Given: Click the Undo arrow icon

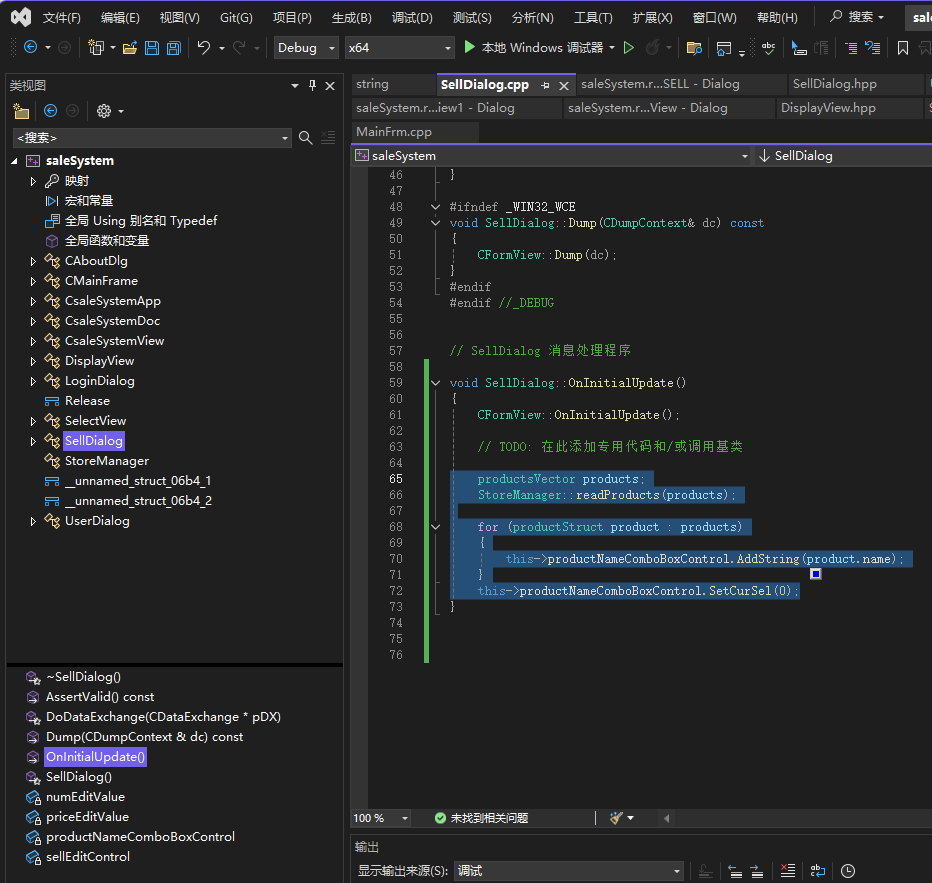Looking at the screenshot, I should tap(204, 48).
